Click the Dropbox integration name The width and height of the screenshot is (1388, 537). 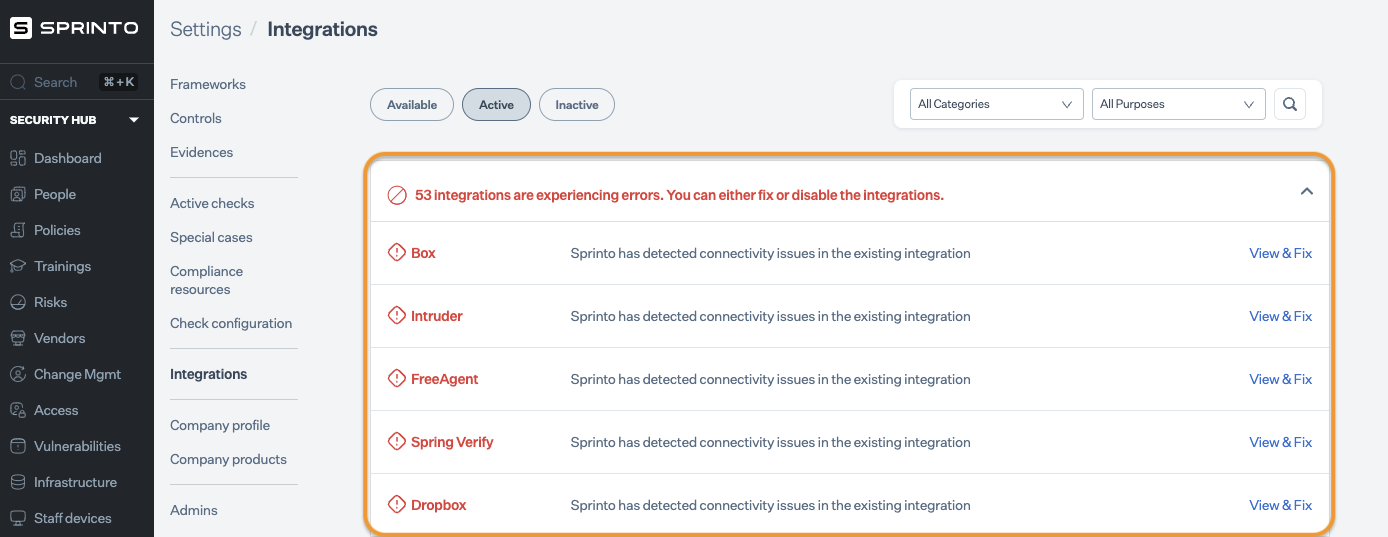[x=439, y=505]
